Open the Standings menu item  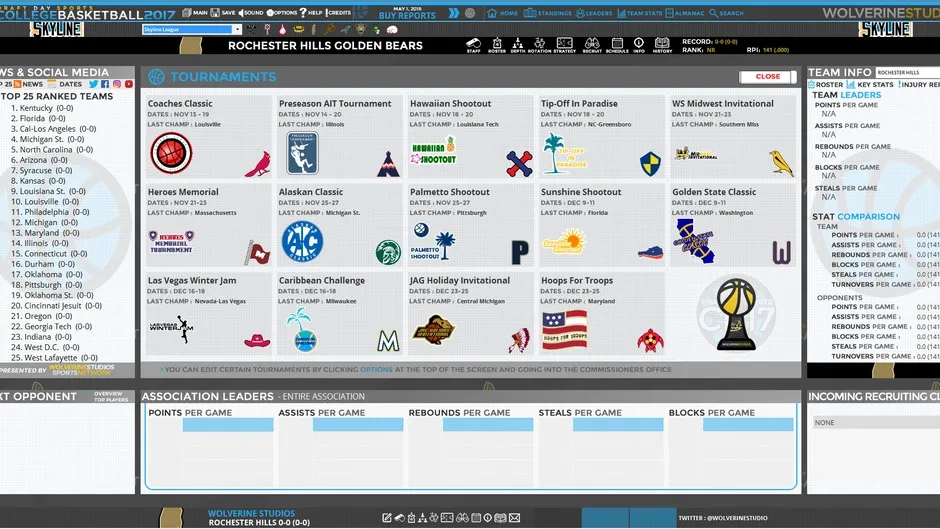coord(547,13)
